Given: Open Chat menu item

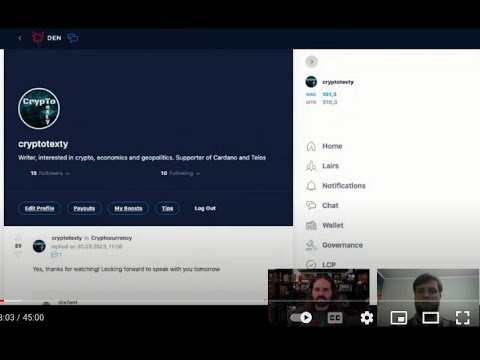Looking at the screenshot, I should point(330,205).
